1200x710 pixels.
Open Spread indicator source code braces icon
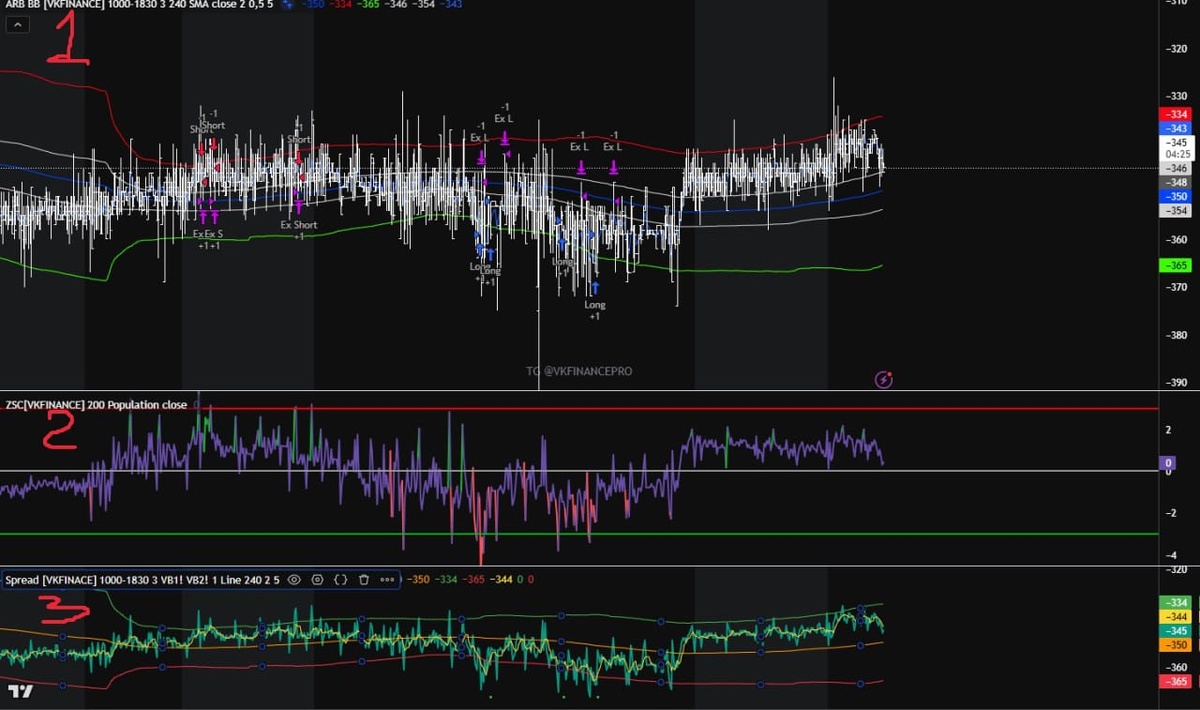coord(340,579)
